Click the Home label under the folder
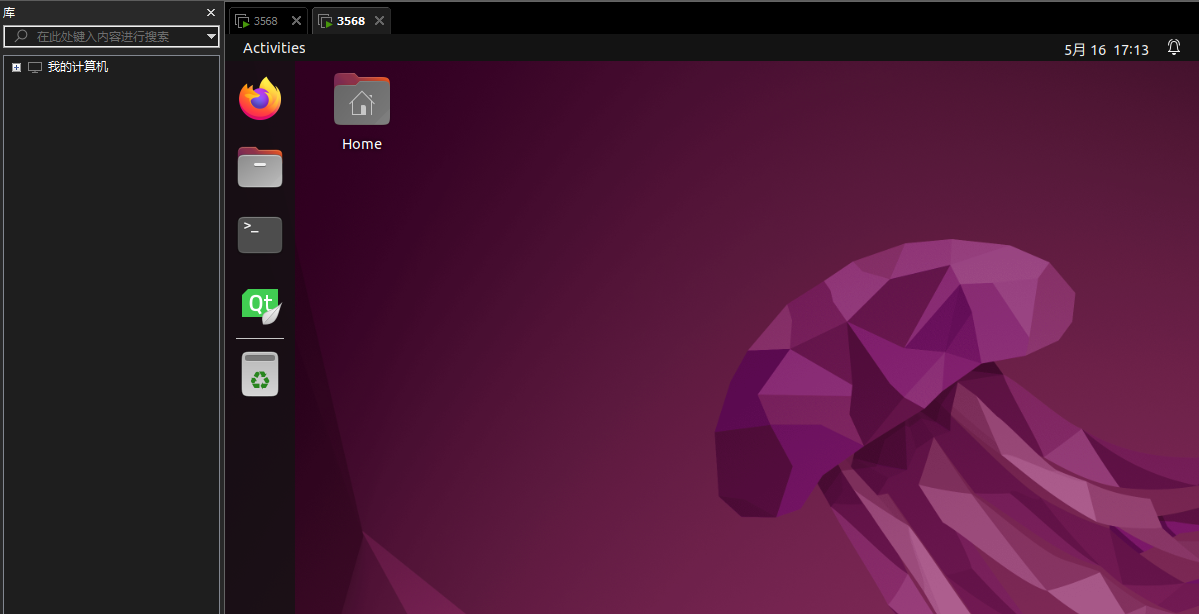Image resolution: width=1199 pixels, height=614 pixels. click(362, 144)
